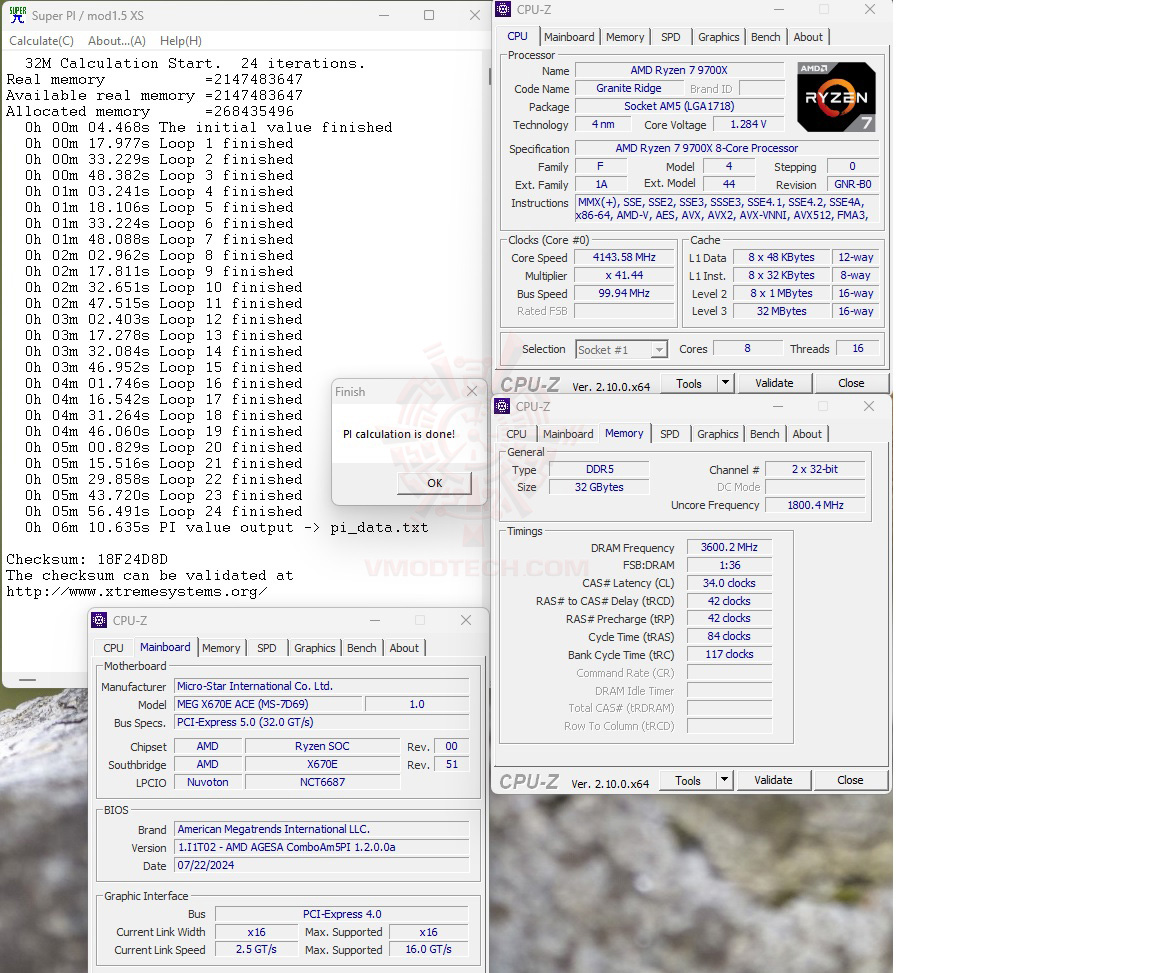This screenshot has height=973, width=1152.
Task: Click Tools button in top CPU-Z
Action: tap(688, 384)
